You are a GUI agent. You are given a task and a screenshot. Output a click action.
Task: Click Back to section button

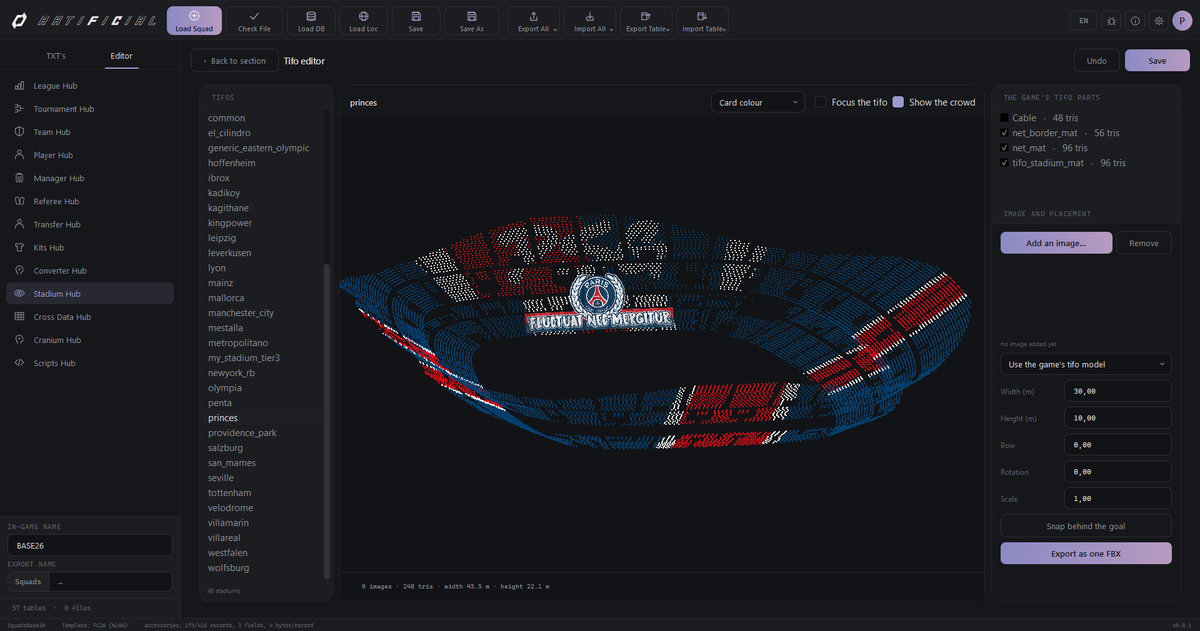click(x=234, y=61)
